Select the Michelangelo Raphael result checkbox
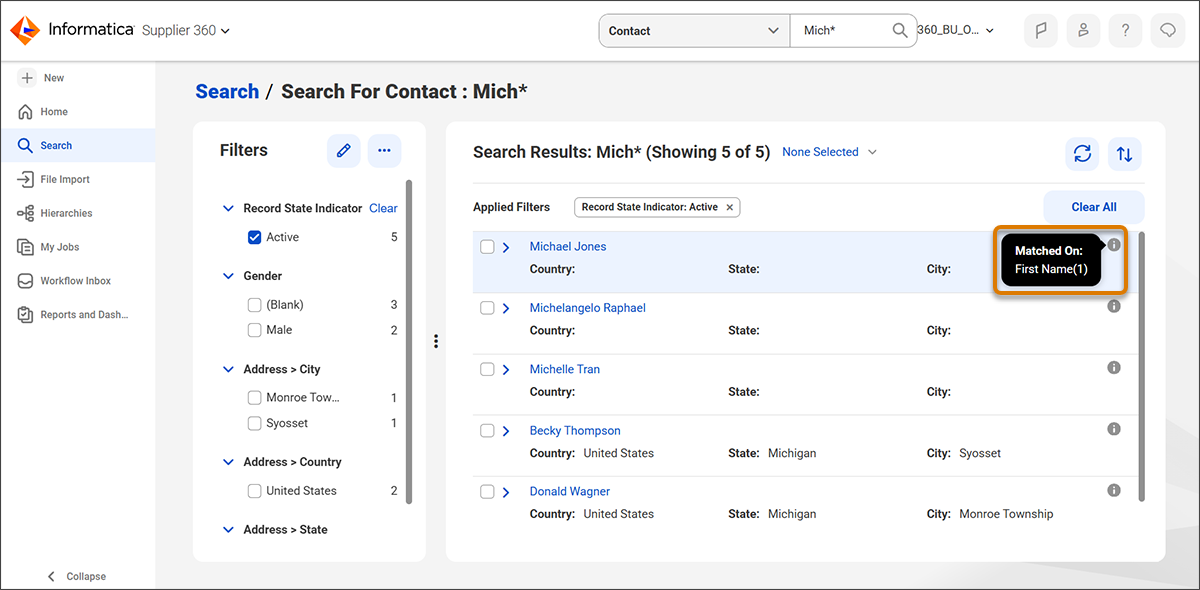 (487, 308)
